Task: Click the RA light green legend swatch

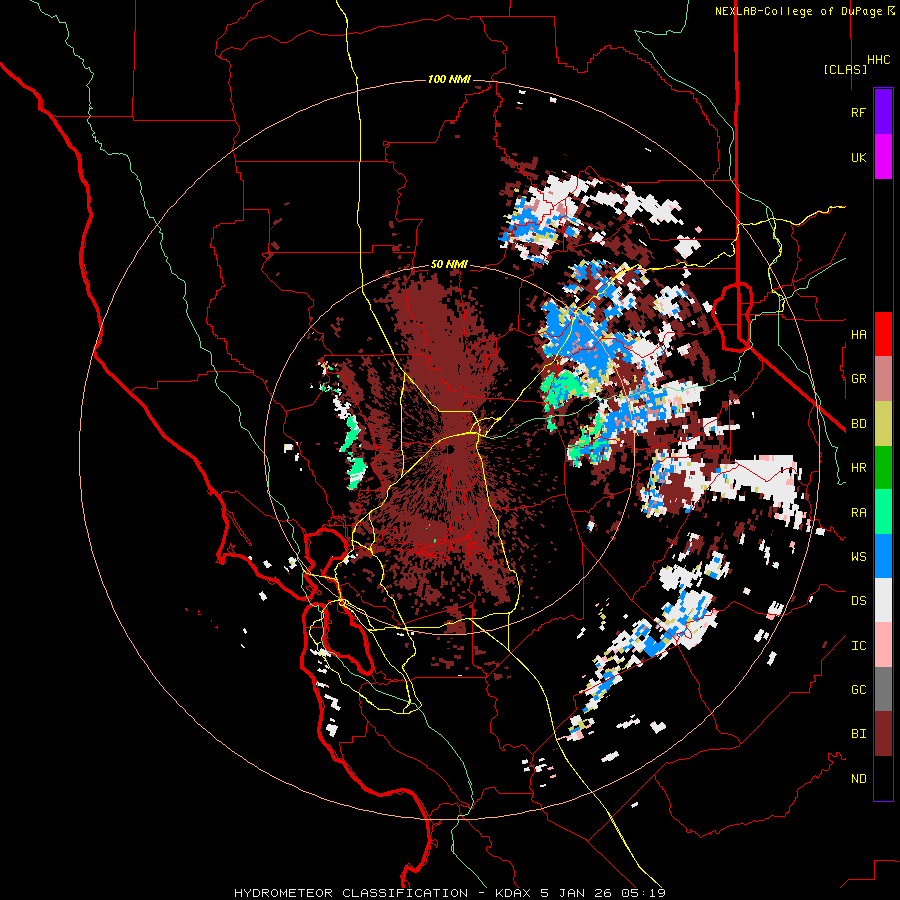Action: pos(883,512)
